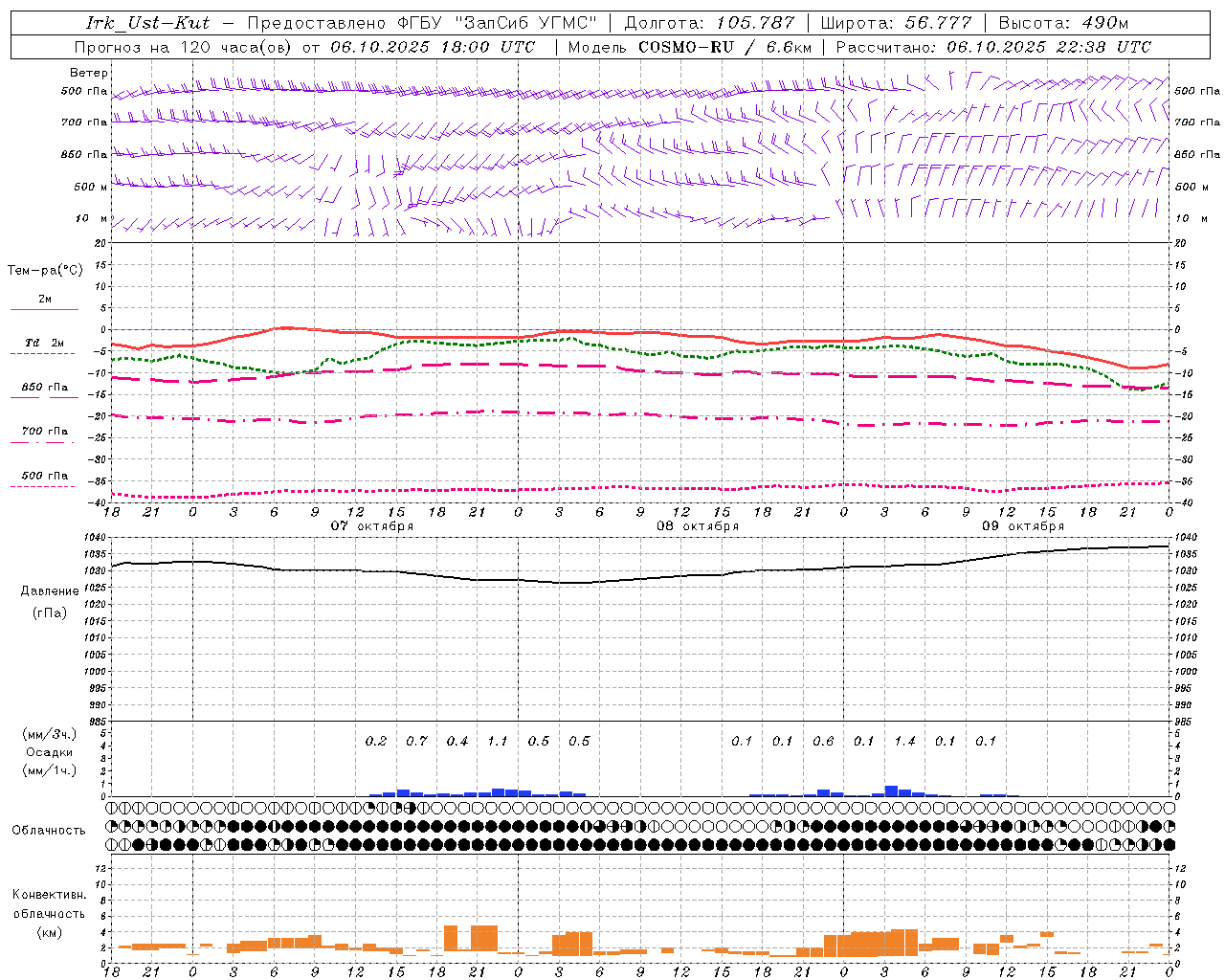
Task: Click the forecast header Прогноз на 120 часа(ов)
Action: pyautogui.click(x=184, y=47)
